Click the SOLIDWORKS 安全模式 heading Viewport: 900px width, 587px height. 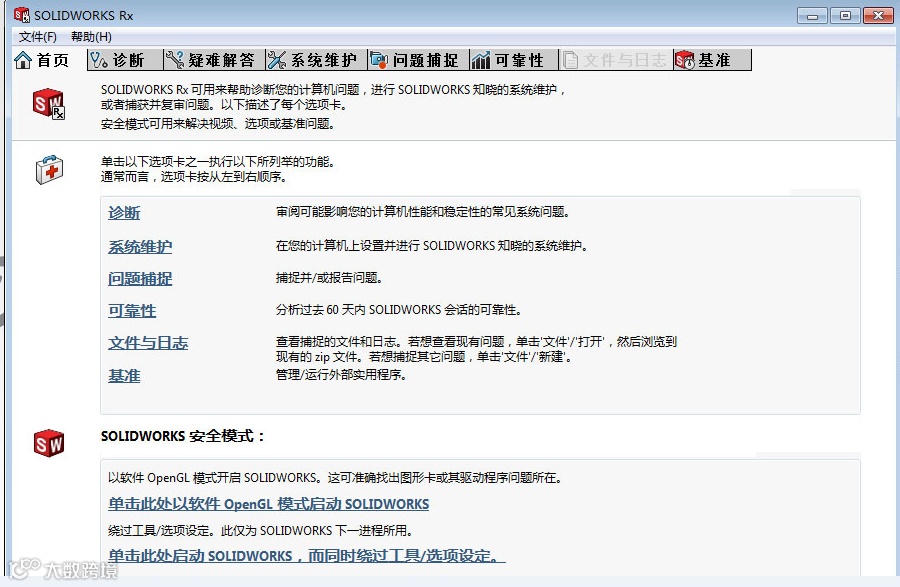183,436
